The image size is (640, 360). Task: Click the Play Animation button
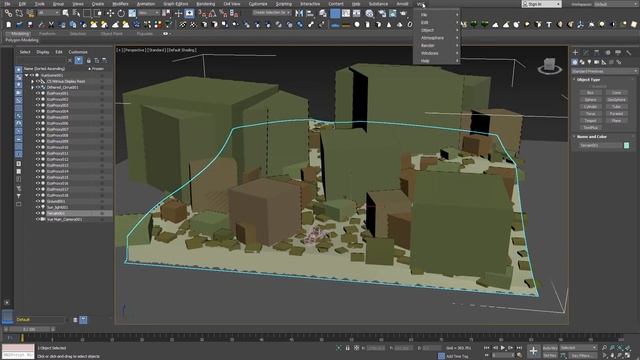coord(503,348)
